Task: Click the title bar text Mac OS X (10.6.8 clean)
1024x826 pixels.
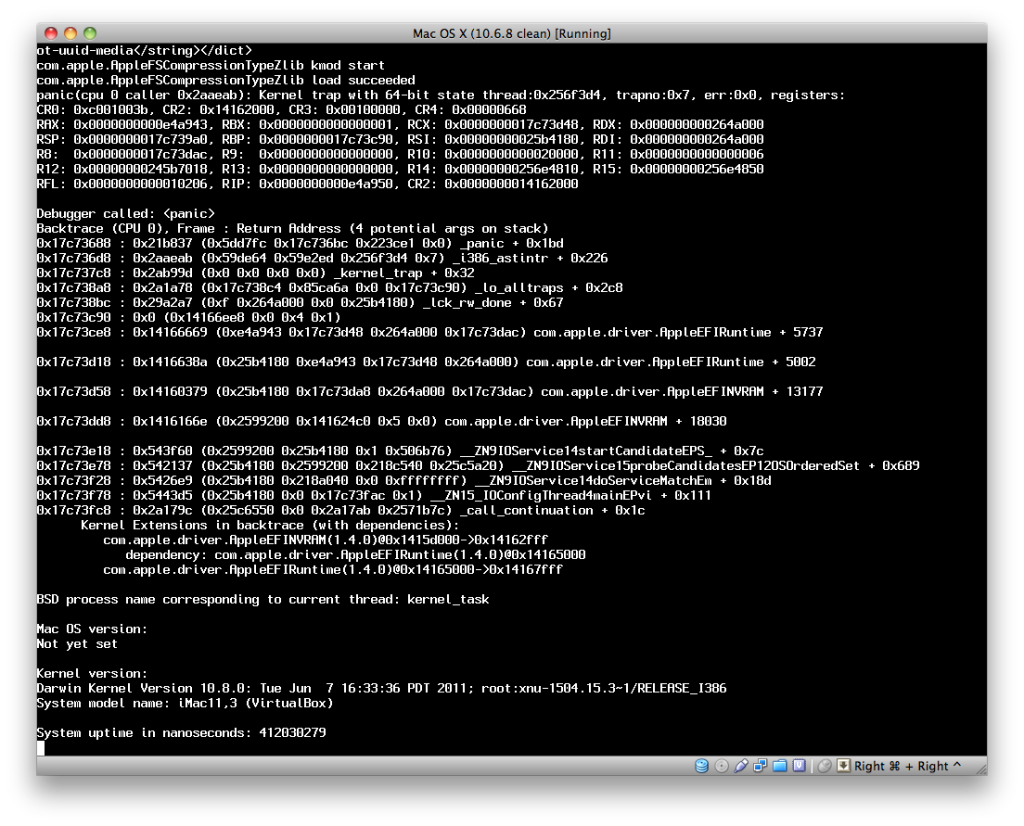Action: [511, 34]
